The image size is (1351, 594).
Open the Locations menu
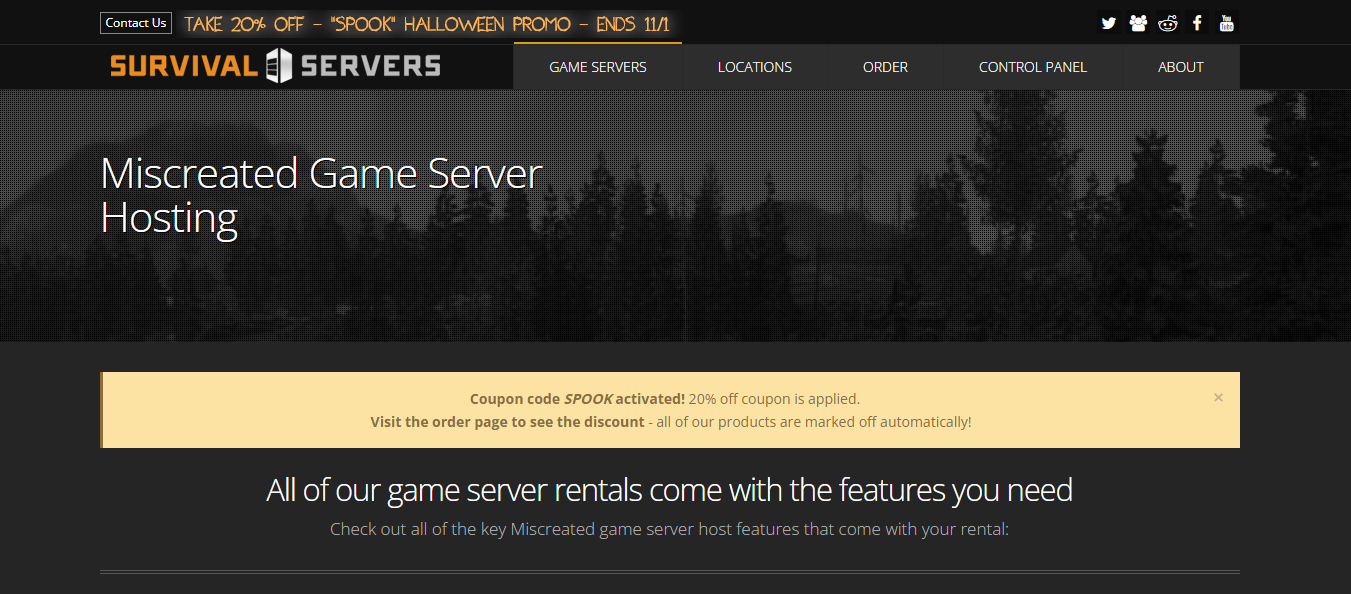(x=755, y=67)
